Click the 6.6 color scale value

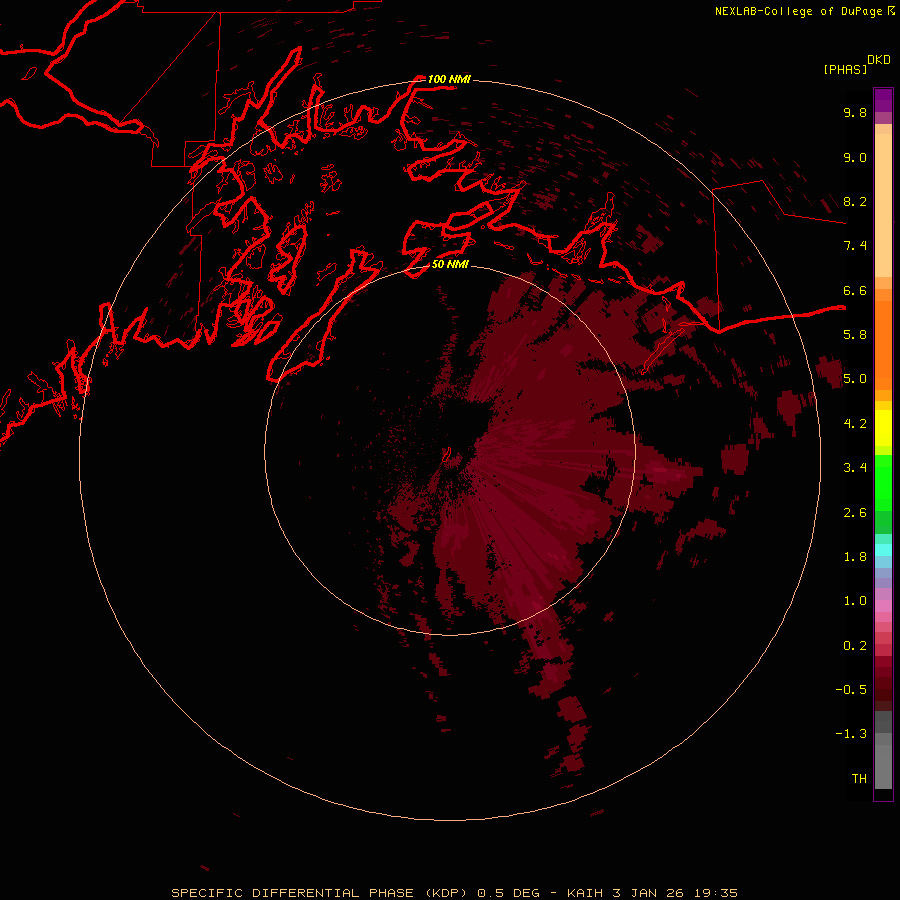[855, 290]
